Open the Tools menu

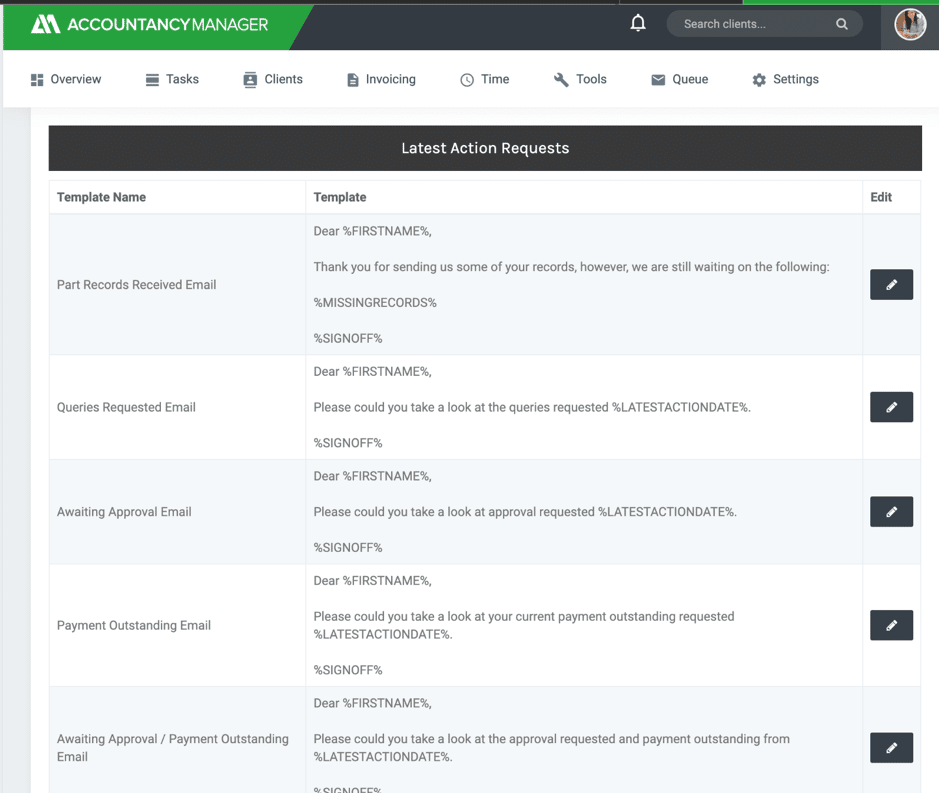(580, 79)
